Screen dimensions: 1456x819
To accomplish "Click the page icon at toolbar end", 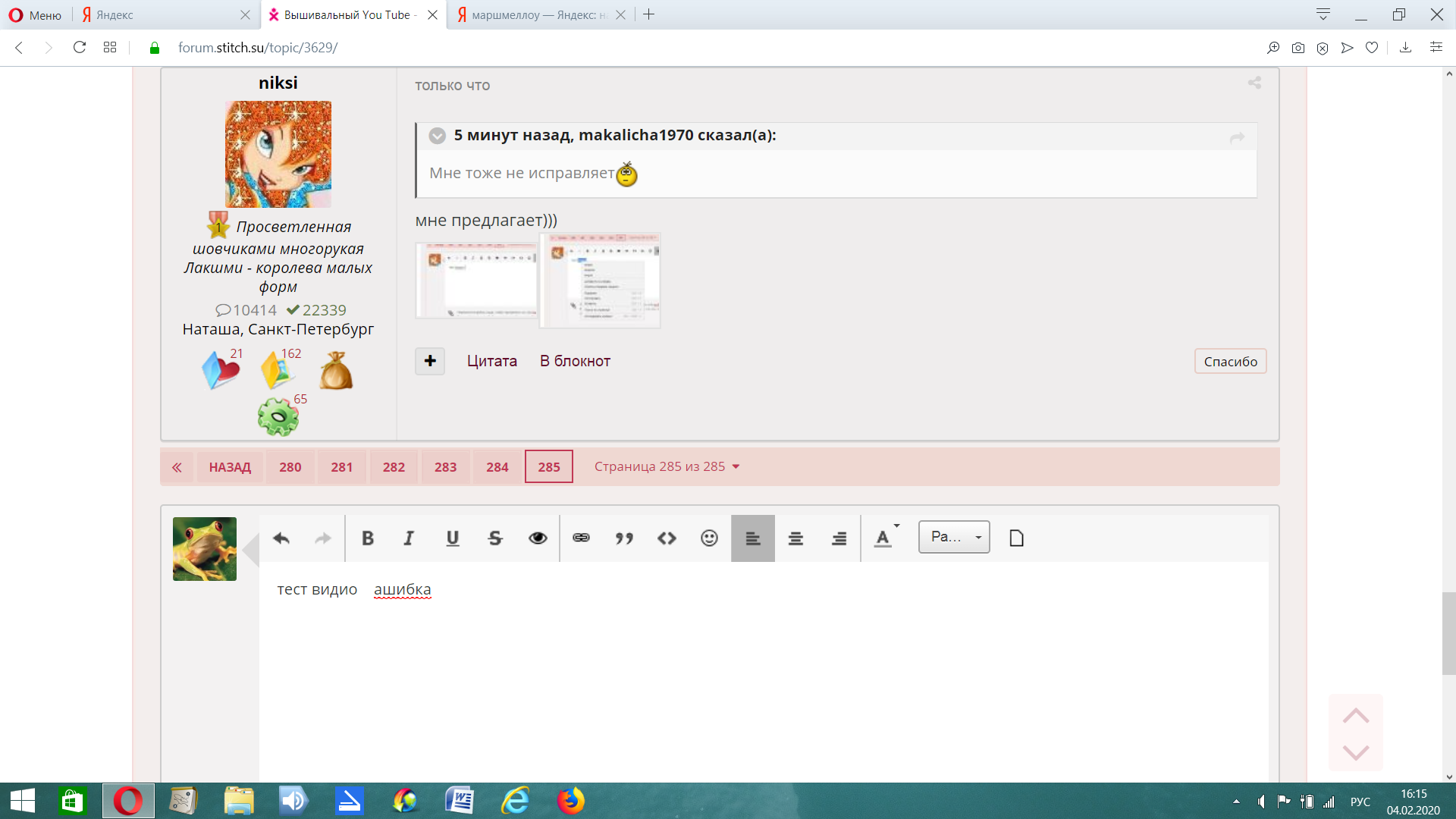I will [1017, 538].
